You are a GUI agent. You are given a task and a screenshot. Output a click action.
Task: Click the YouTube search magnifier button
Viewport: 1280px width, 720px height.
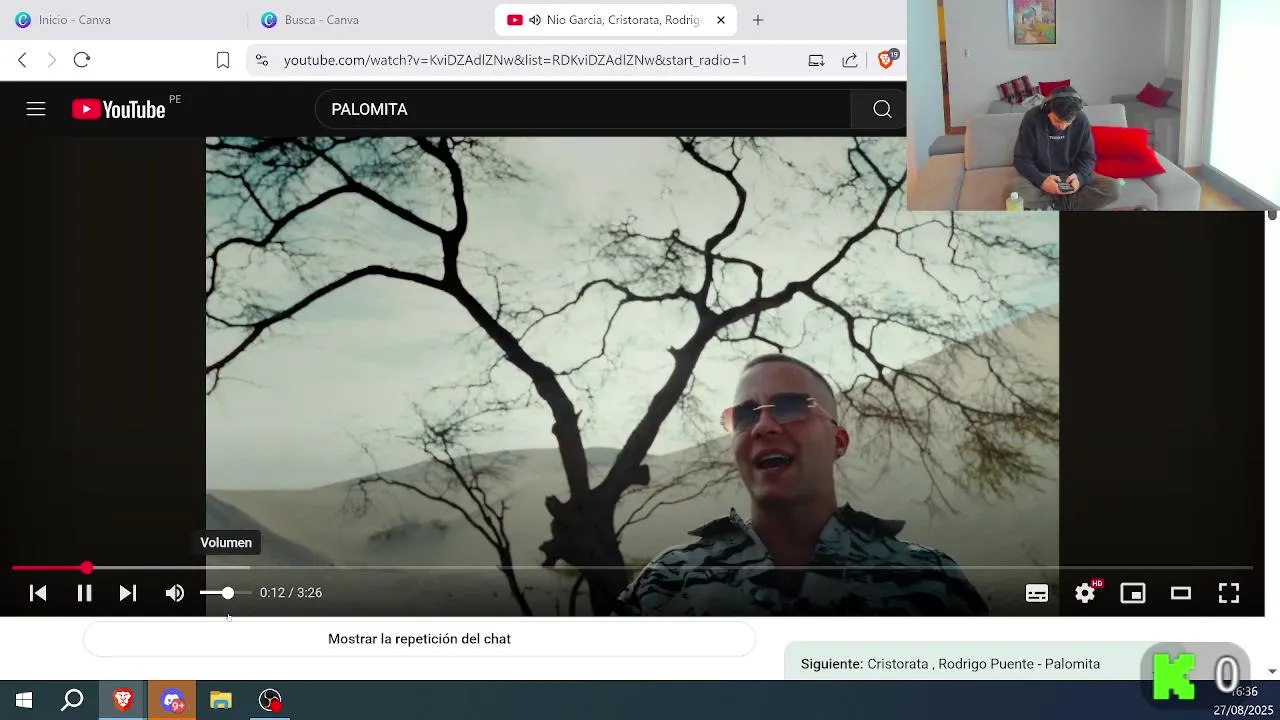pyautogui.click(x=882, y=109)
